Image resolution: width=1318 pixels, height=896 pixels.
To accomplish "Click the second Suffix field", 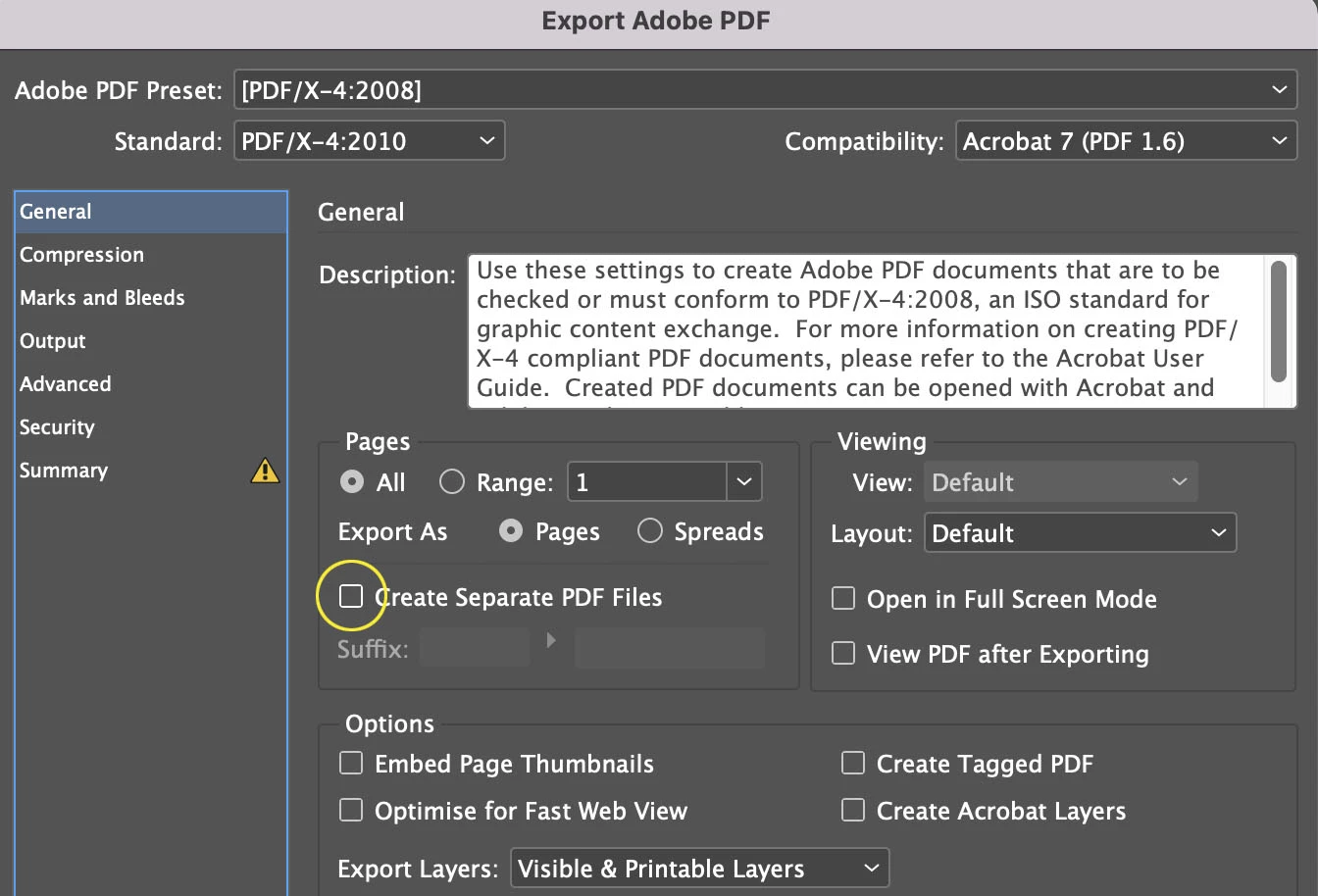I will [x=669, y=648].
